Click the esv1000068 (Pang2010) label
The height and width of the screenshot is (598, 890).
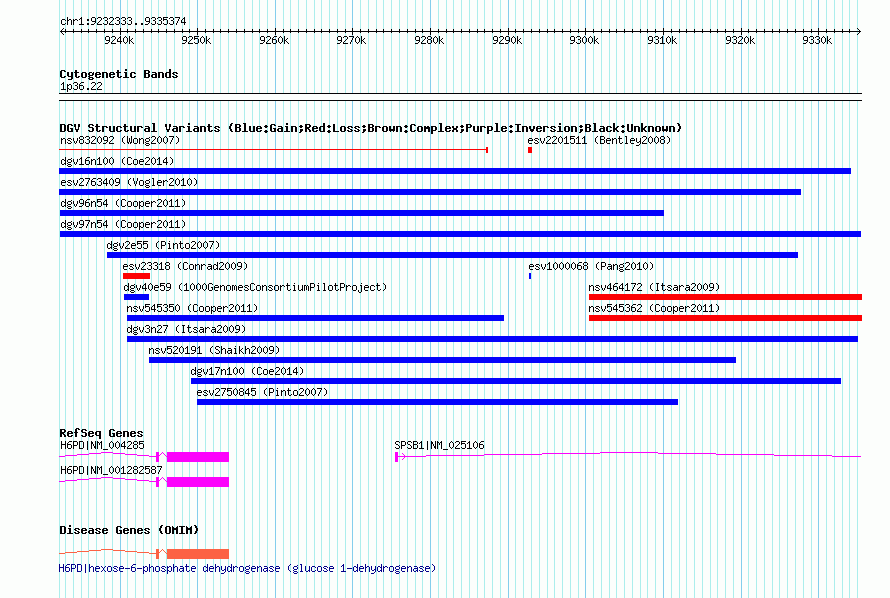591,266
